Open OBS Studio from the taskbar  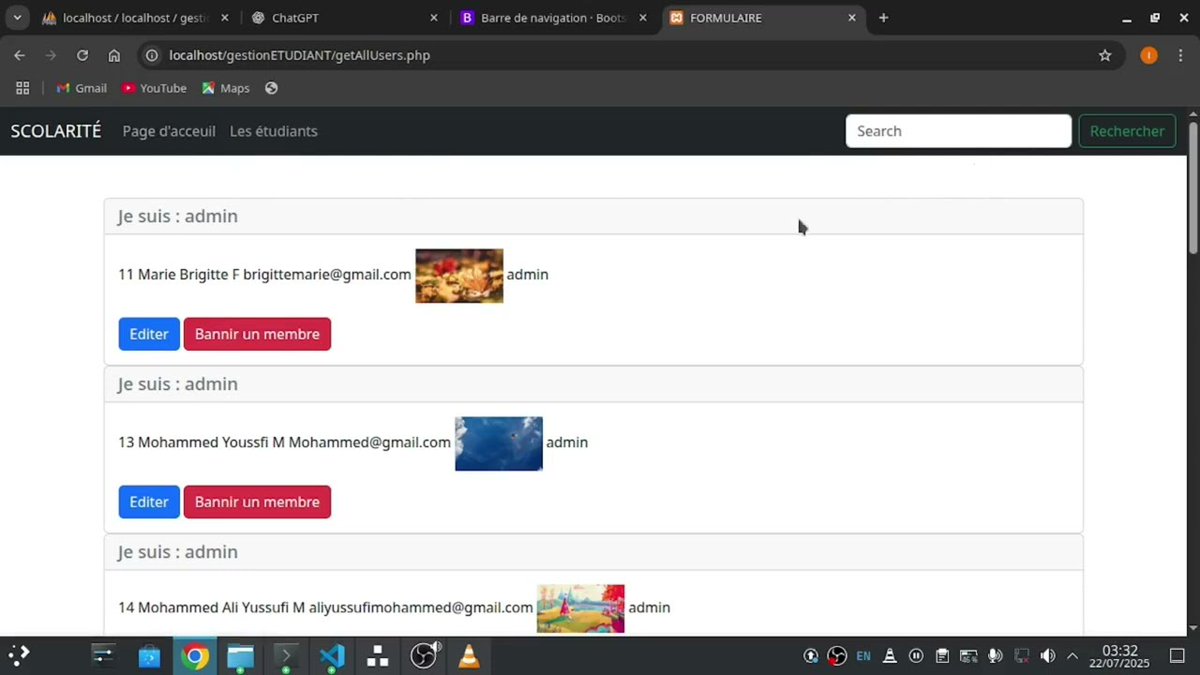(x=423, y=656)
